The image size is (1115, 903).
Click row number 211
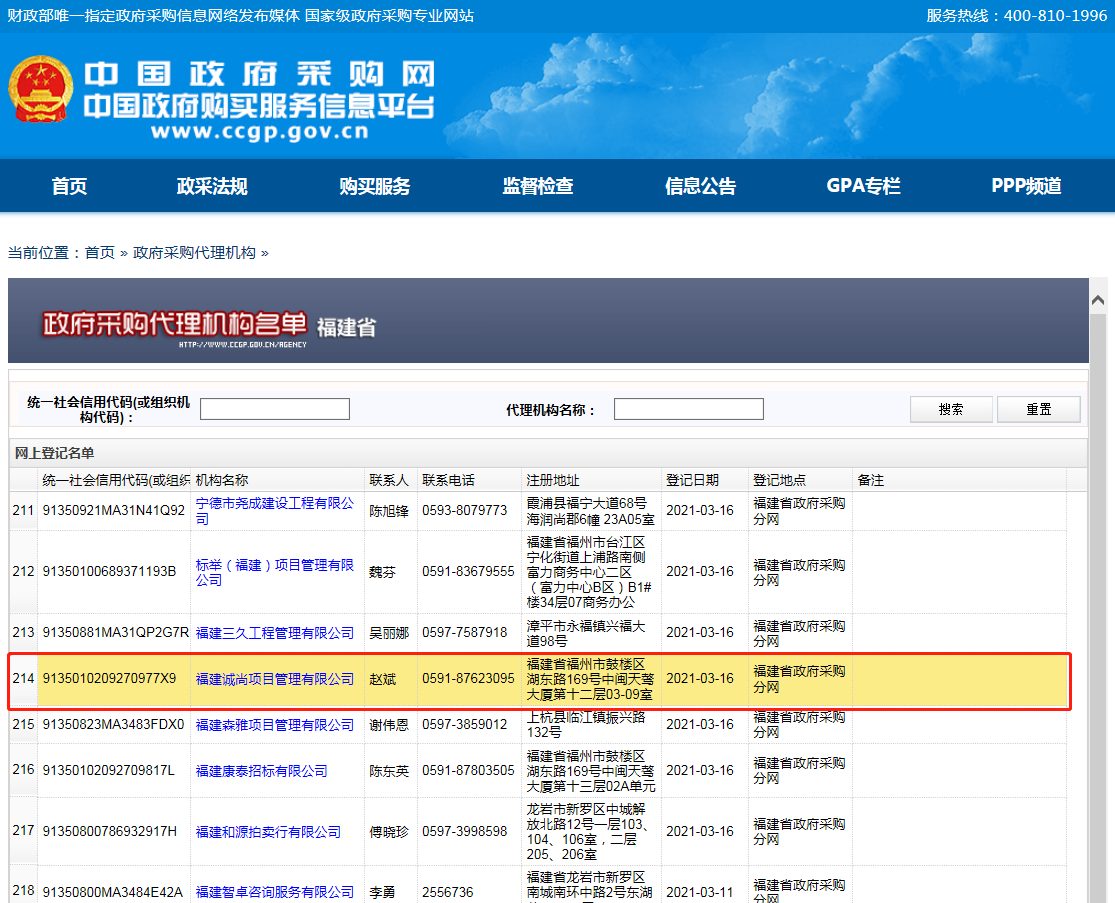(x=23, y=511)
